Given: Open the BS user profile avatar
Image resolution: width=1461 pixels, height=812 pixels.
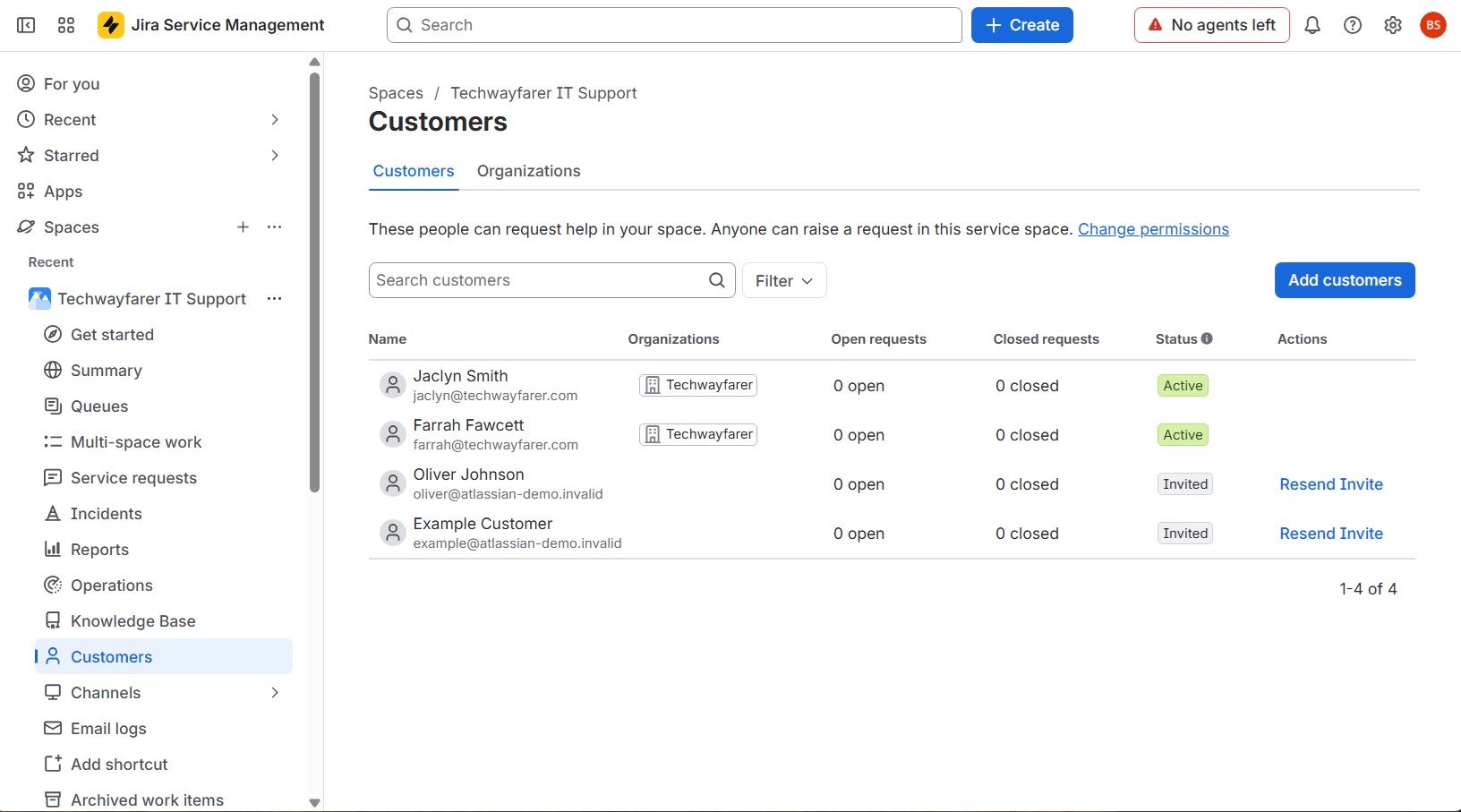Looking at the screenshot, I should pyautogui.click(x=1433, y=25).
